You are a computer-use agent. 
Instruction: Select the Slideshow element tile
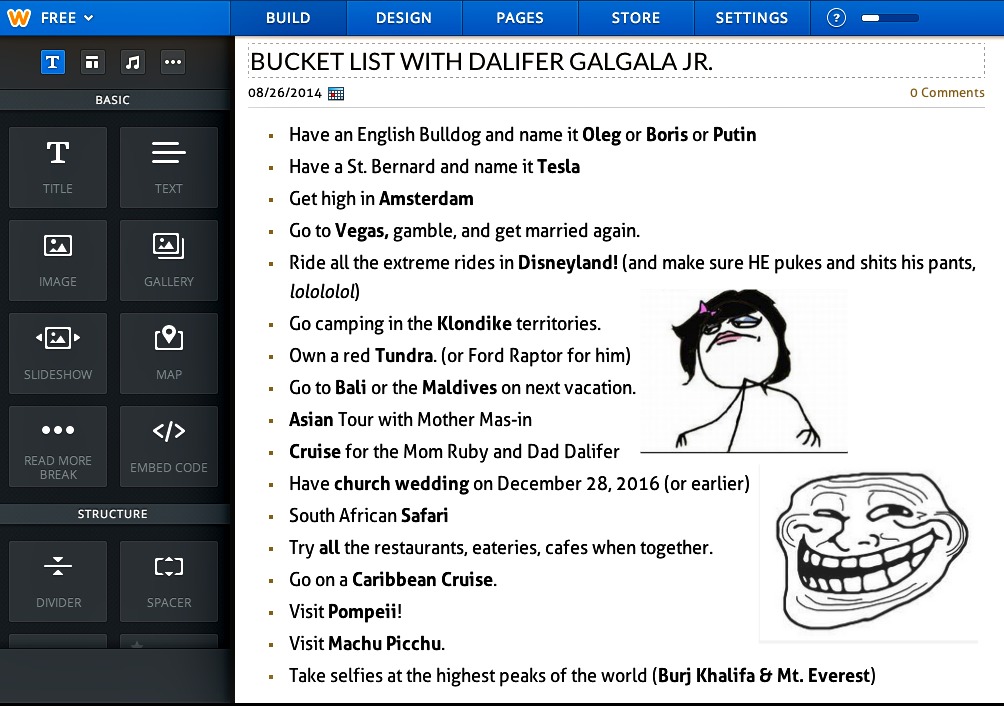tap(58, 353)
